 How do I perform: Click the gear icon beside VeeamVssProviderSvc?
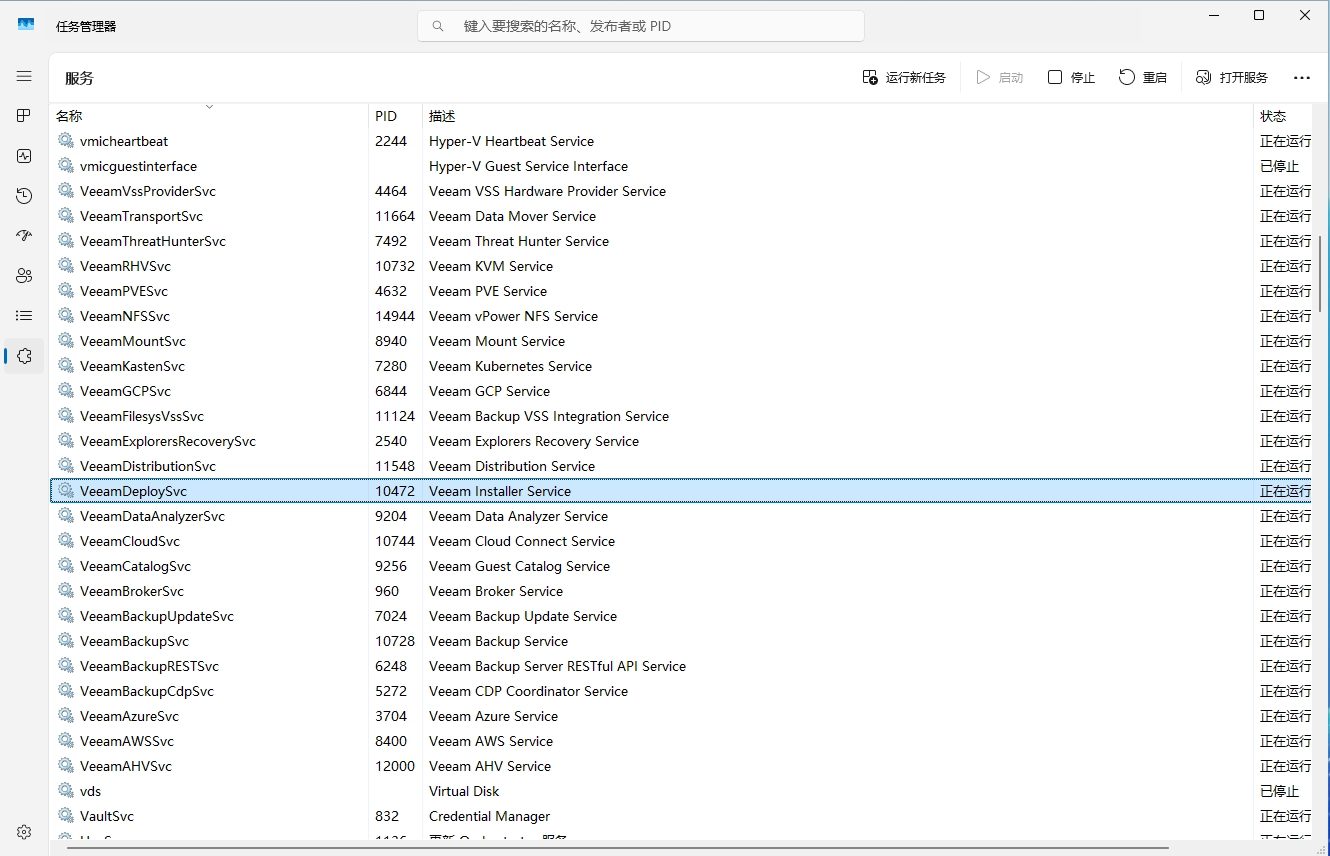[x=66, y=191]
